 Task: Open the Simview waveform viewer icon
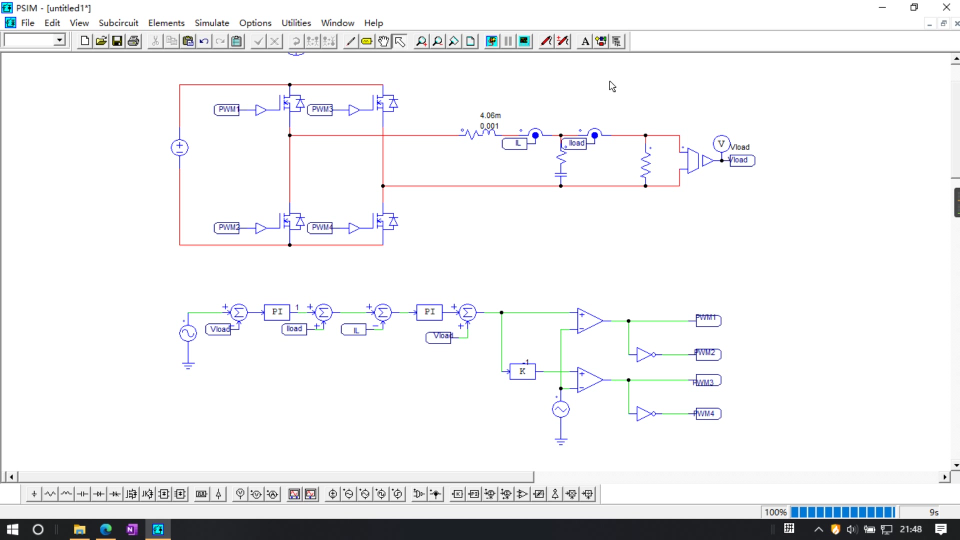pyautogui.click(x=524, y=41)
